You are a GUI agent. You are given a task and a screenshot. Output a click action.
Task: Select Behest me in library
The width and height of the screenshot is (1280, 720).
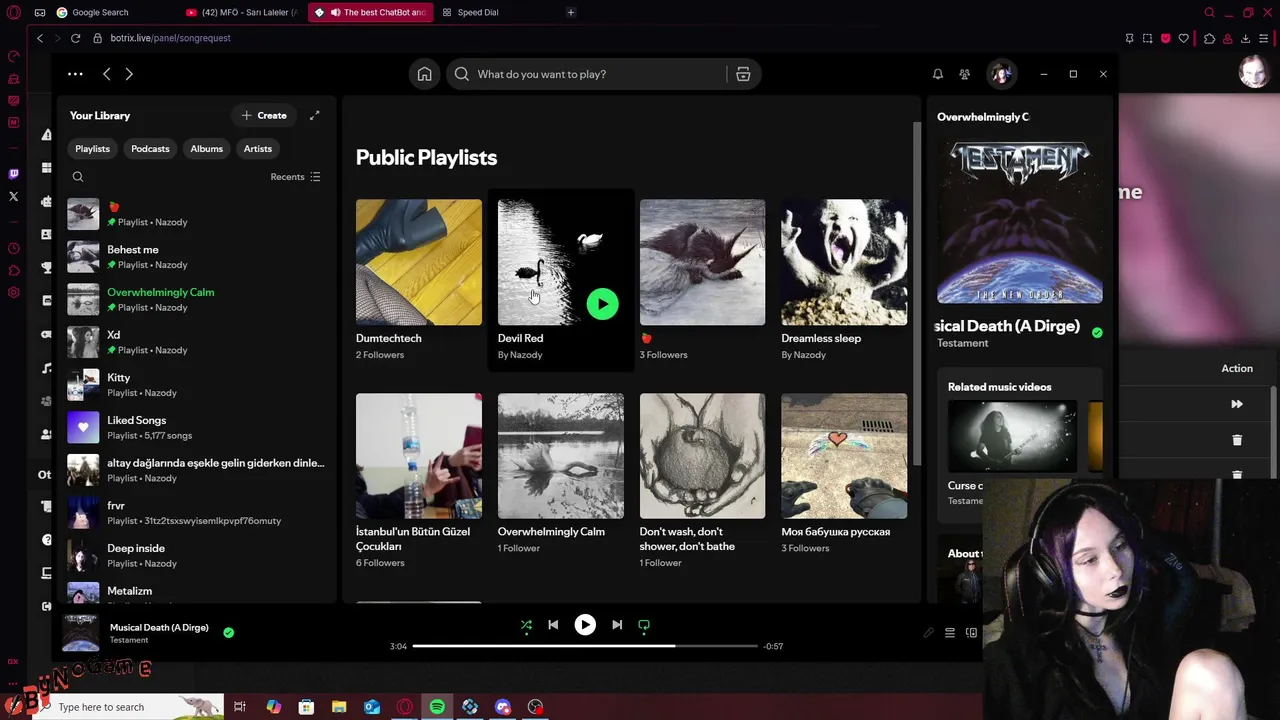[x=196, y=257]
